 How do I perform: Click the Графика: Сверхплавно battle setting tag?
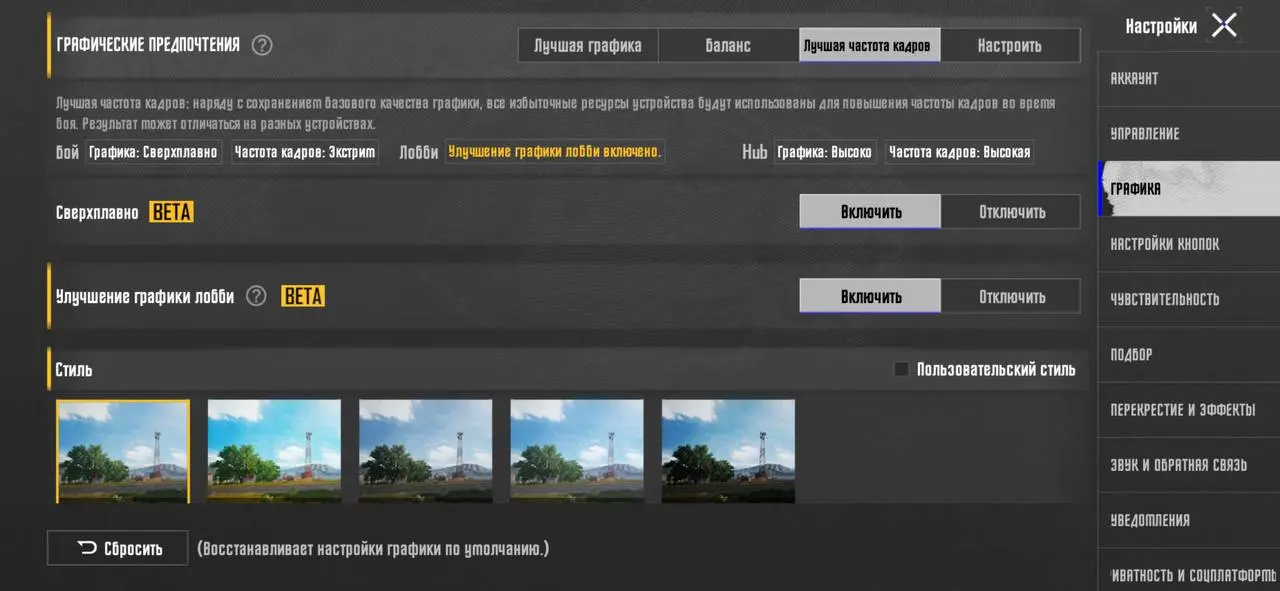click(153, 152)
